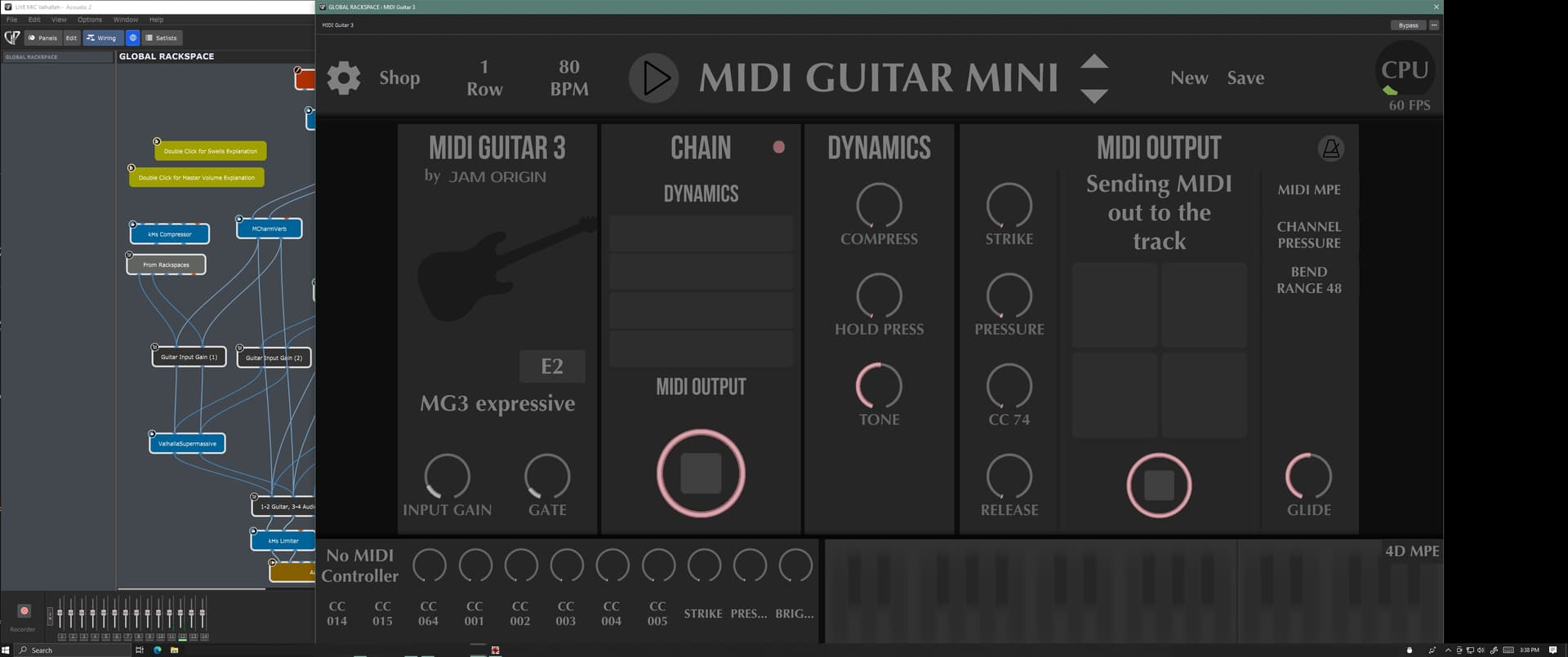Adjust the COMPRESS knob

879,206
